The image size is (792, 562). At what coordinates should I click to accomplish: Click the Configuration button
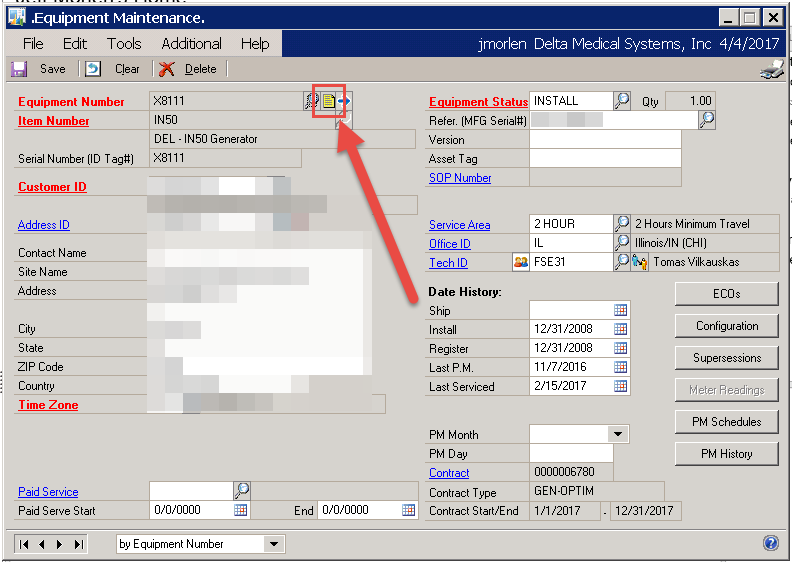point(727,326)
